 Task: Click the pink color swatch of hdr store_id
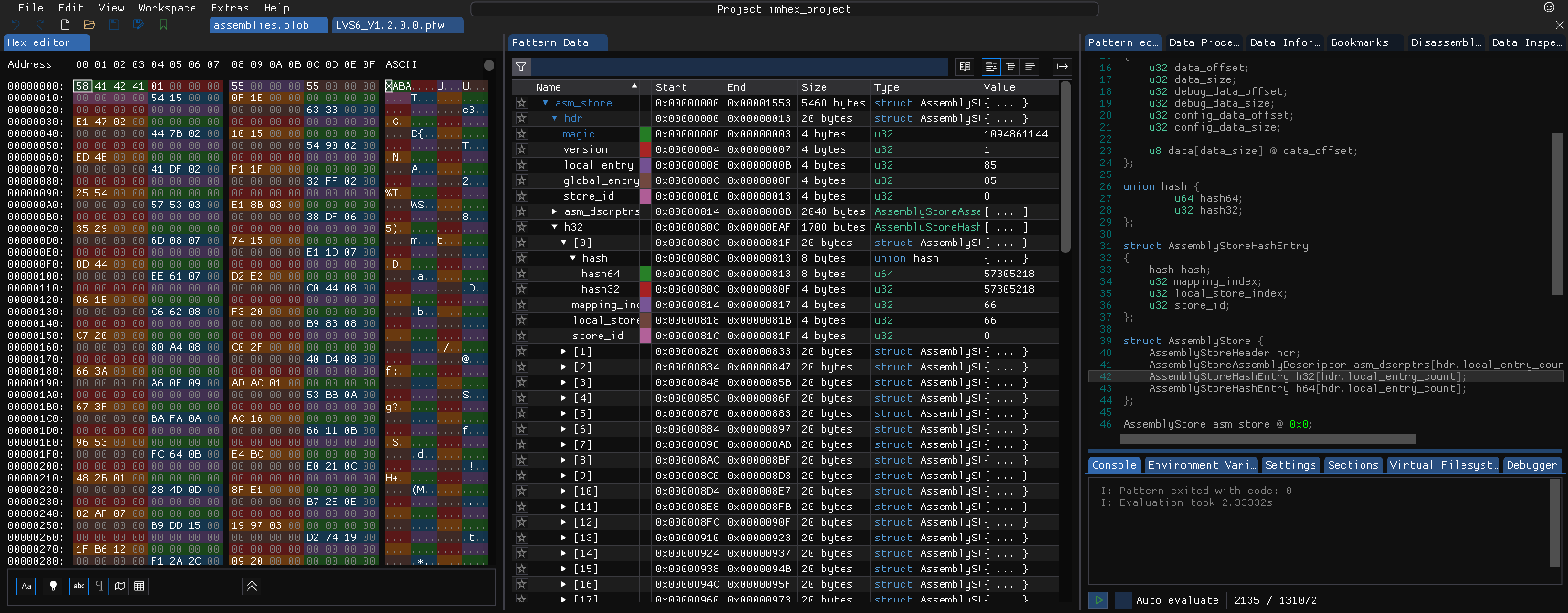point(645,196)
